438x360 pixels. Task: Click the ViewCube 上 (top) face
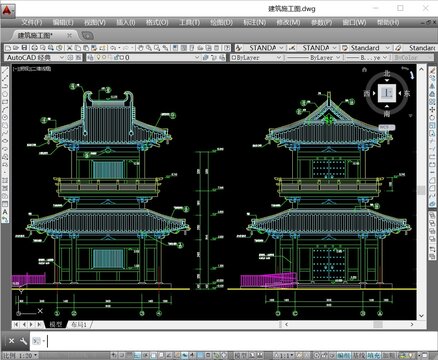click(387, 93)
